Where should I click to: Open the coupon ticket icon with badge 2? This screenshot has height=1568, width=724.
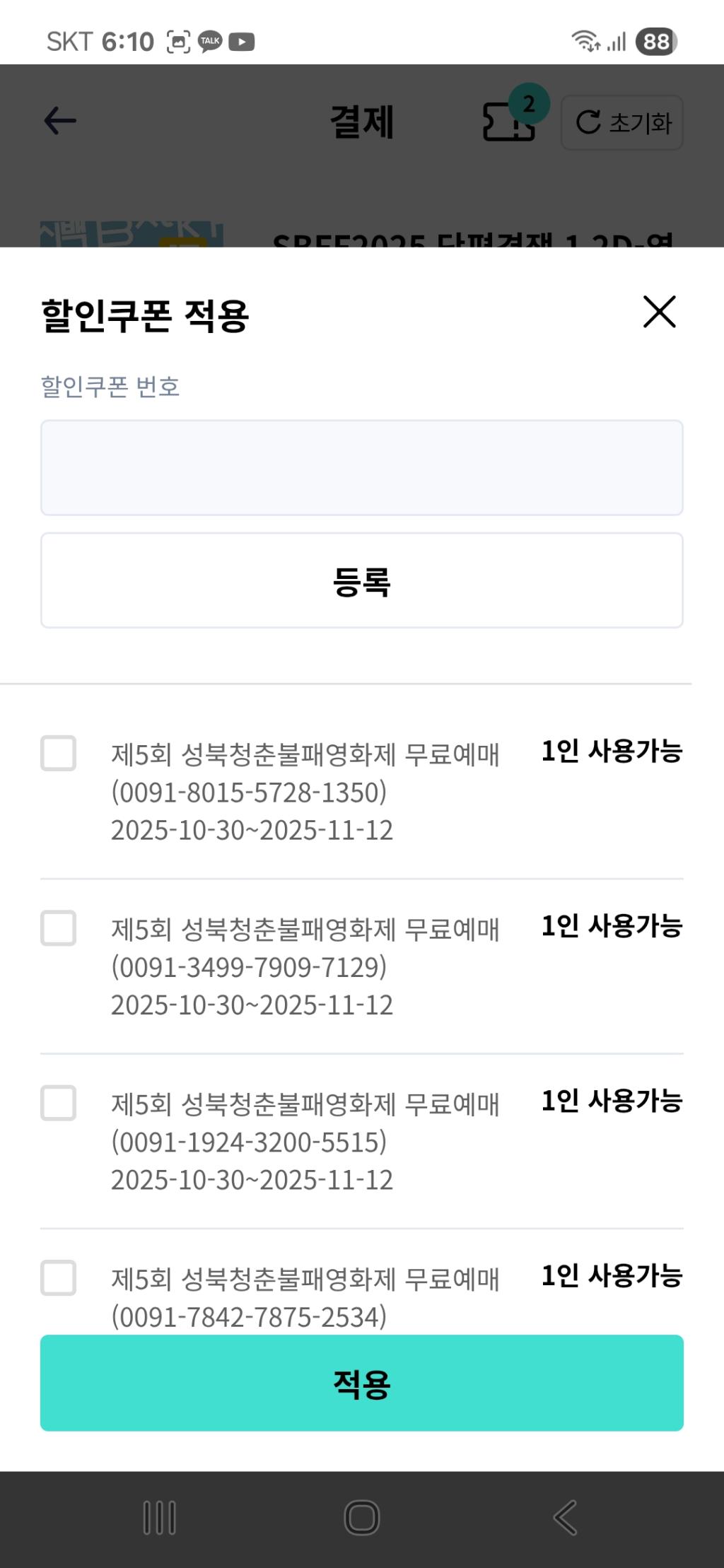tap(510, 121)
